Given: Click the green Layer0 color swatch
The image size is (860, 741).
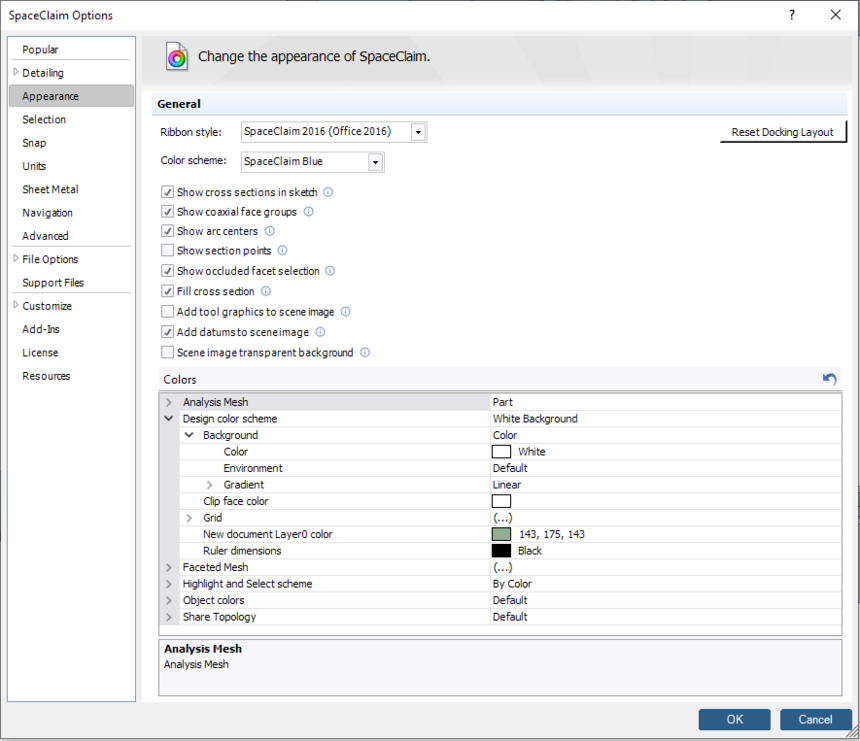Looking at the screenshot, I should [x=501, y=534].
